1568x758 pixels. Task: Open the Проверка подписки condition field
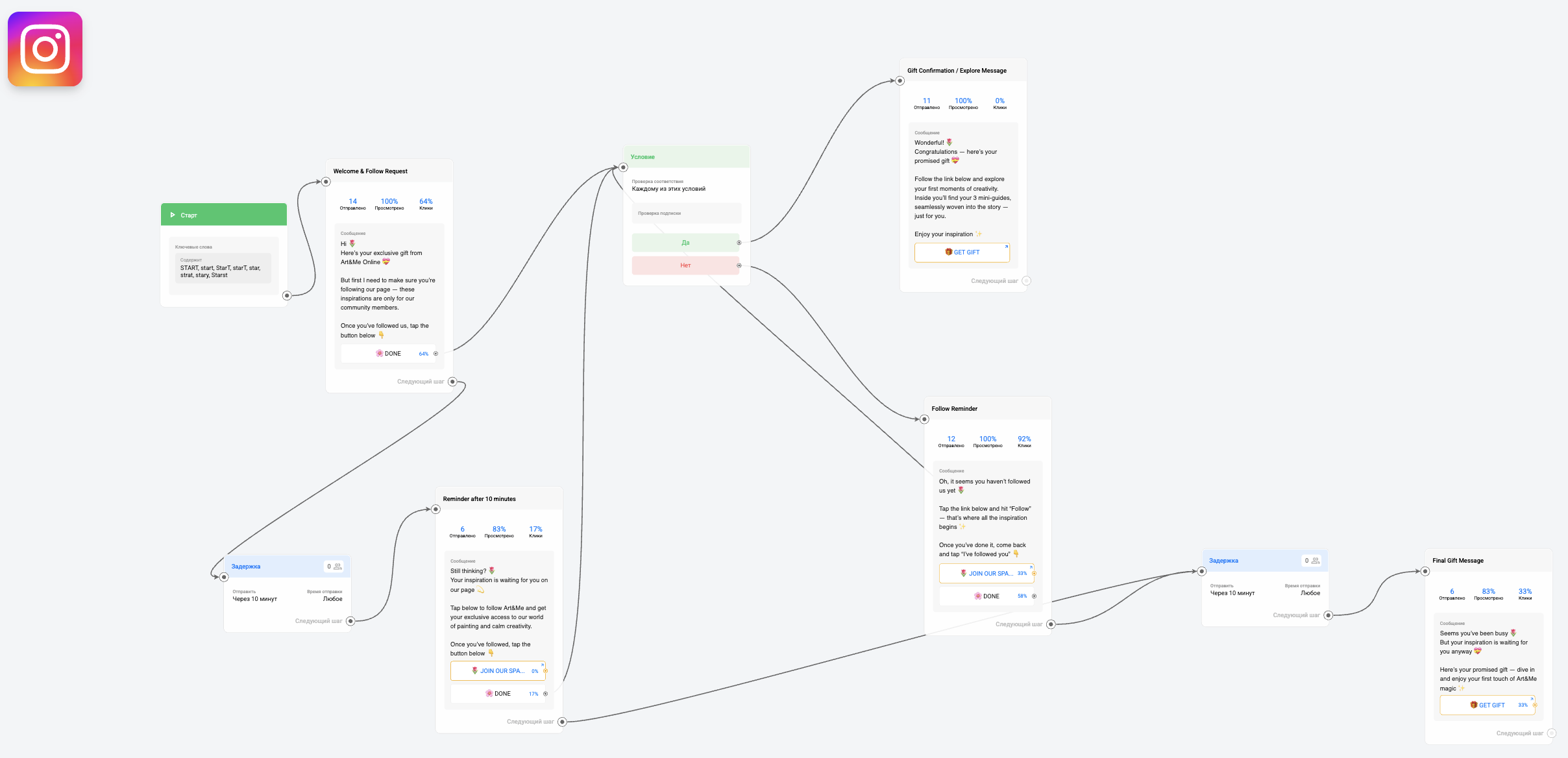[x=686, y=214]
